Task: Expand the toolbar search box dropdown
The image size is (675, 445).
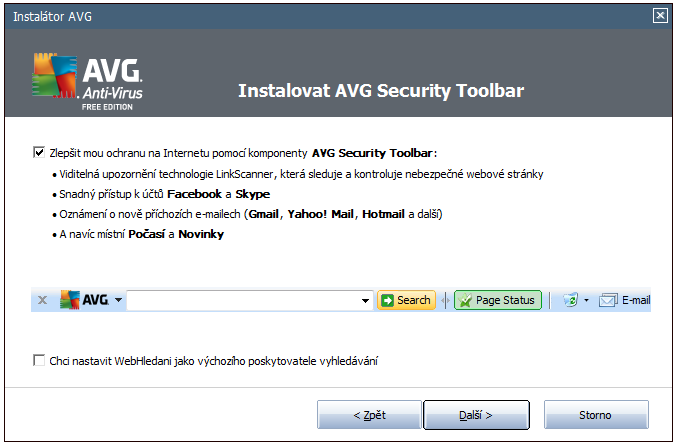Action: pos(366,300)
